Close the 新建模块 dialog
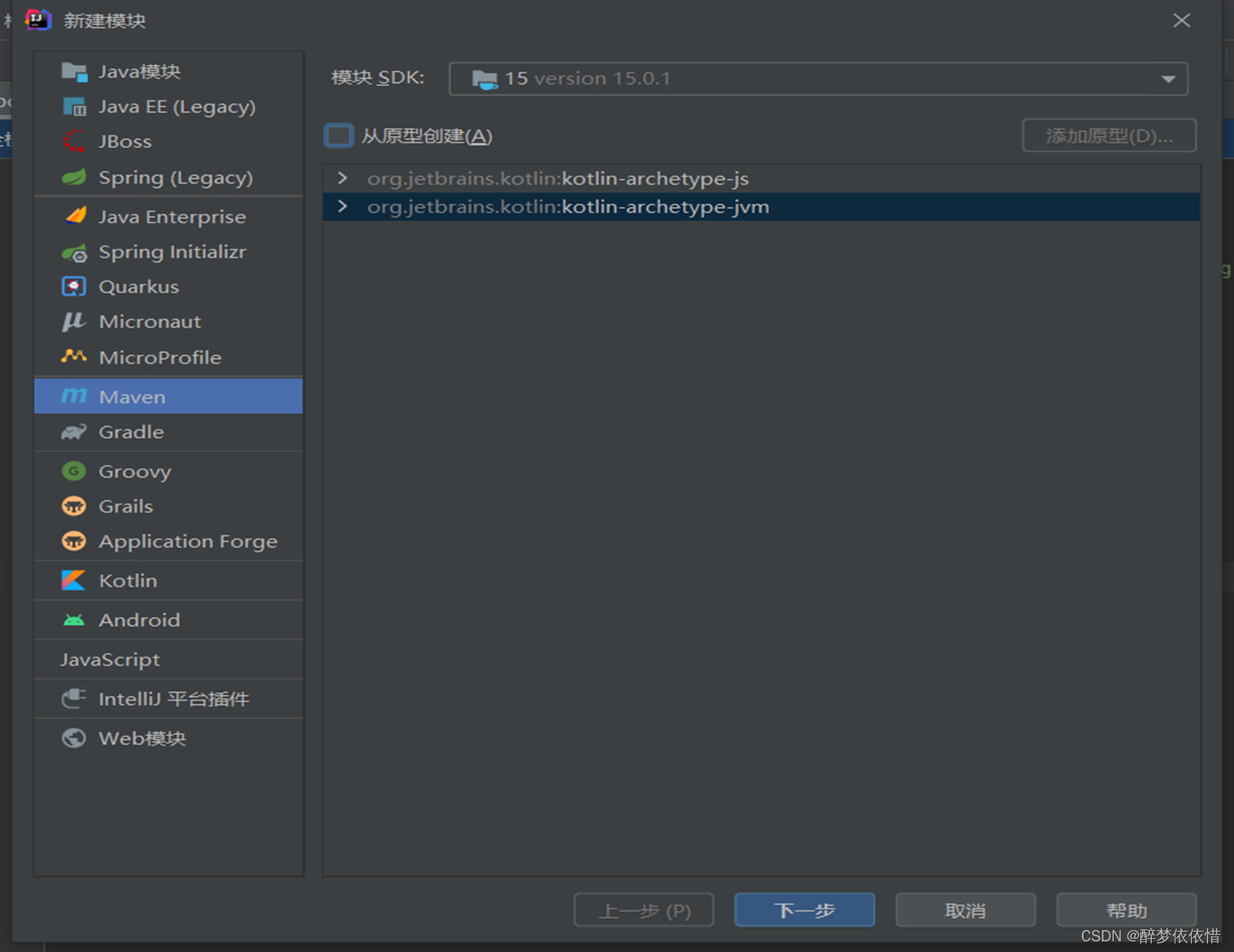This screenshot has height=952, width=1234. (x=1182, y=20)
